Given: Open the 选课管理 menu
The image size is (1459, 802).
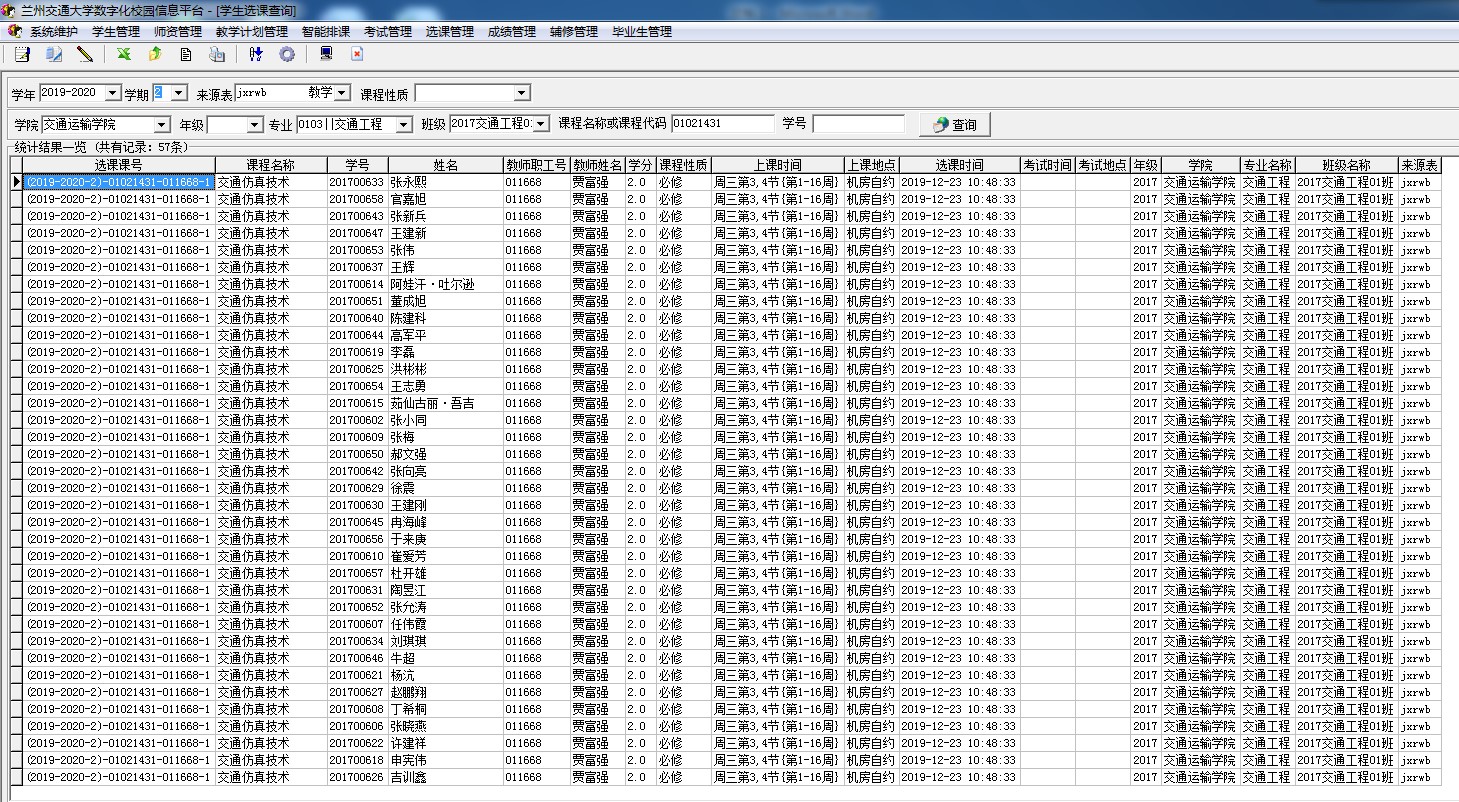Looking at the screenshot, I should click(x=449, y=32).
